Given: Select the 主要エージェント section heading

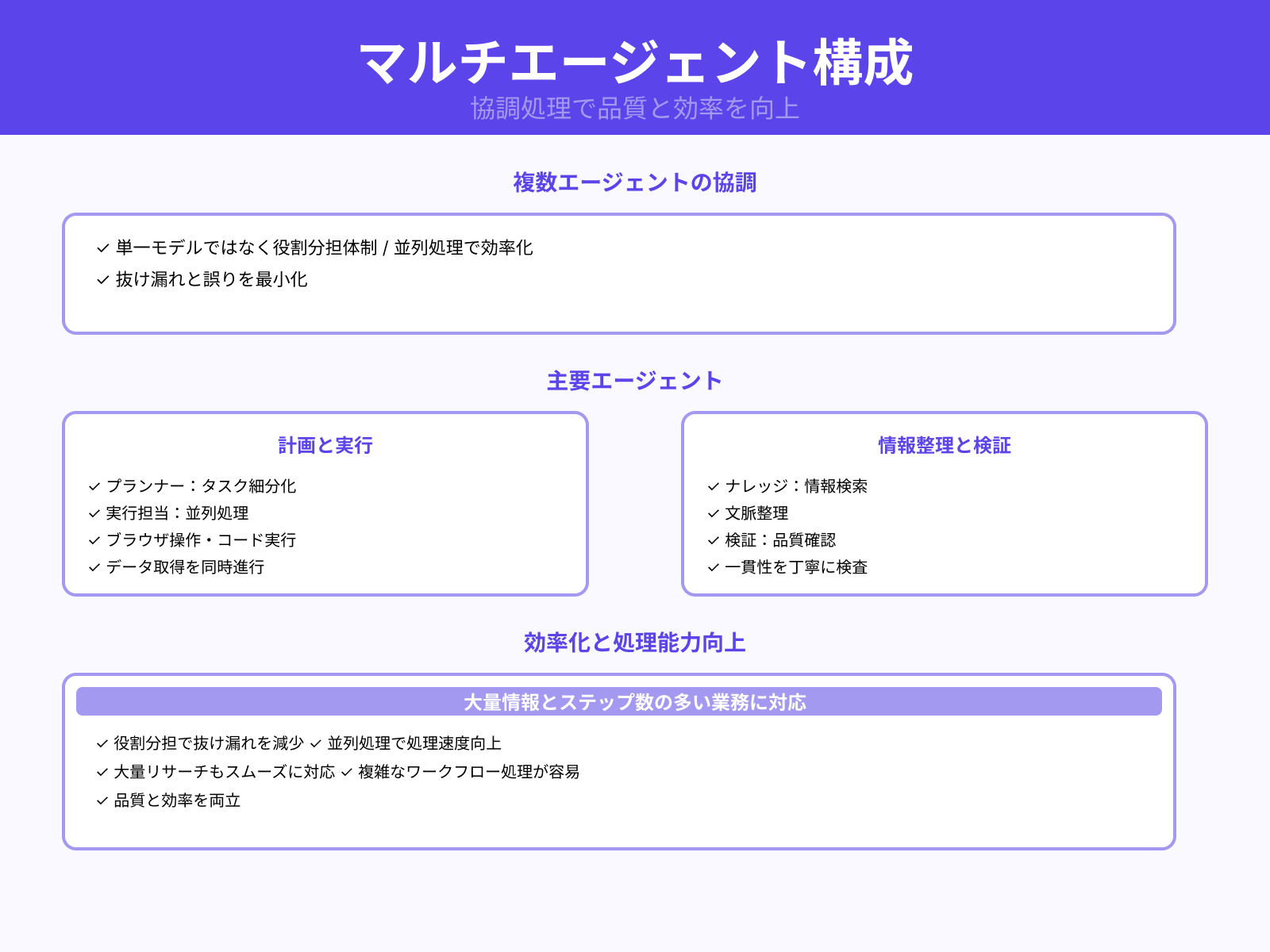Looking at the screenshot, I should [634, 380].
